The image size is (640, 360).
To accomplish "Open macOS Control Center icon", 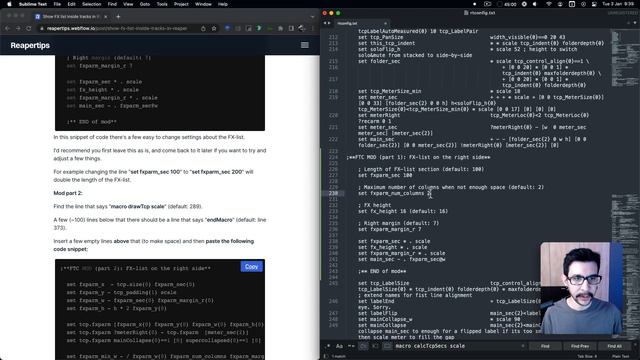I will 594,4.
